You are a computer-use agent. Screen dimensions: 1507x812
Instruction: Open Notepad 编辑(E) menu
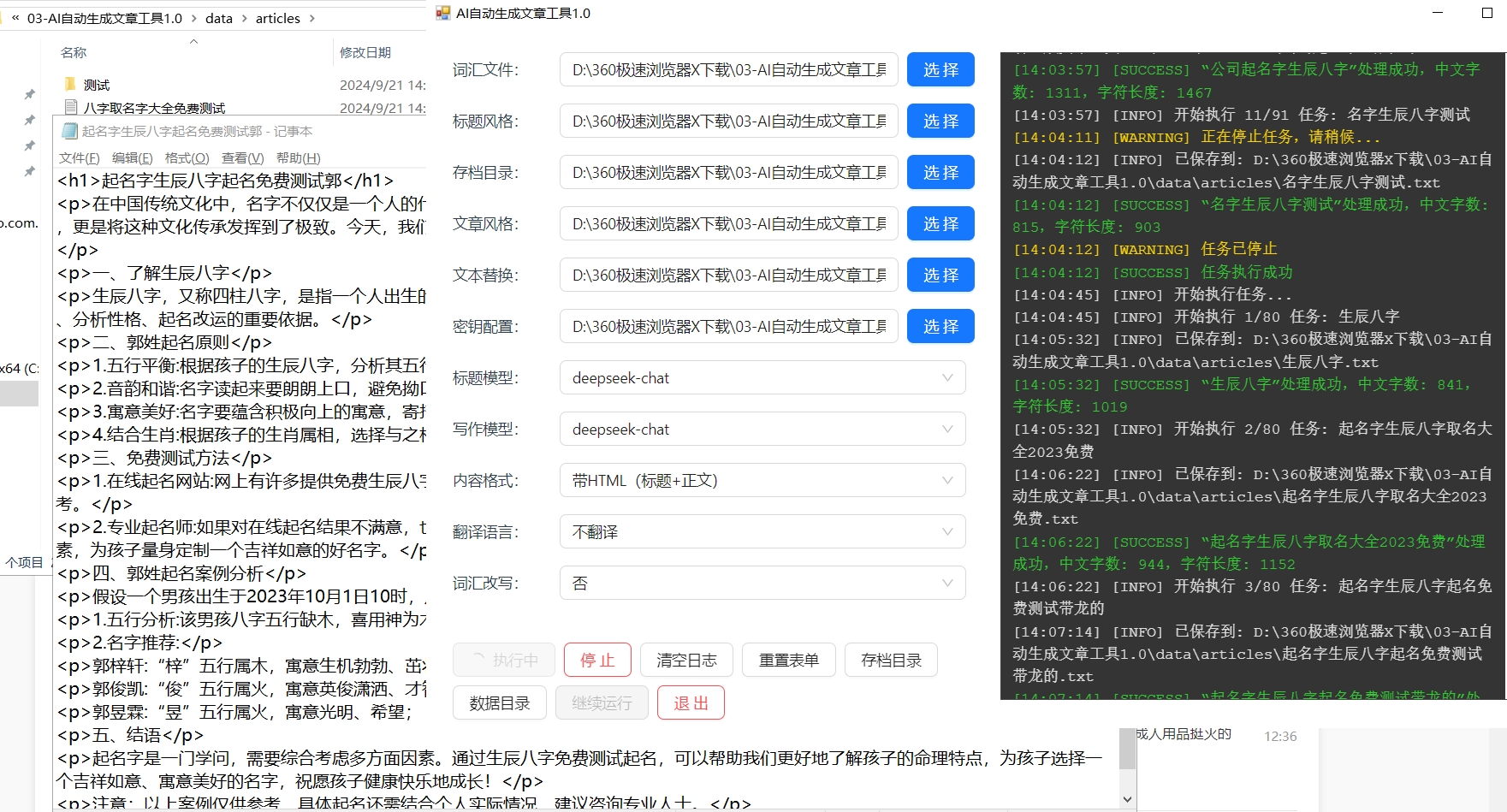coord(132,157)
